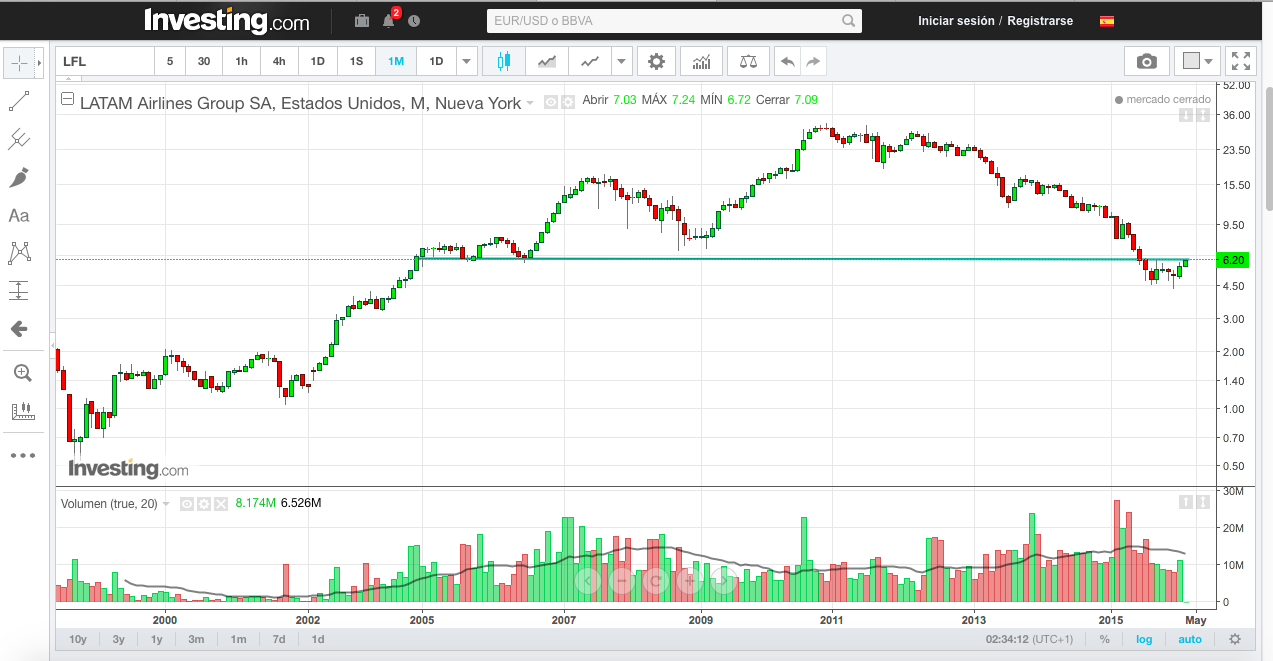The width and height of the screenshot is (1273, 661).
Task: Set date range to 3y
Action: (x=119, y=639)
